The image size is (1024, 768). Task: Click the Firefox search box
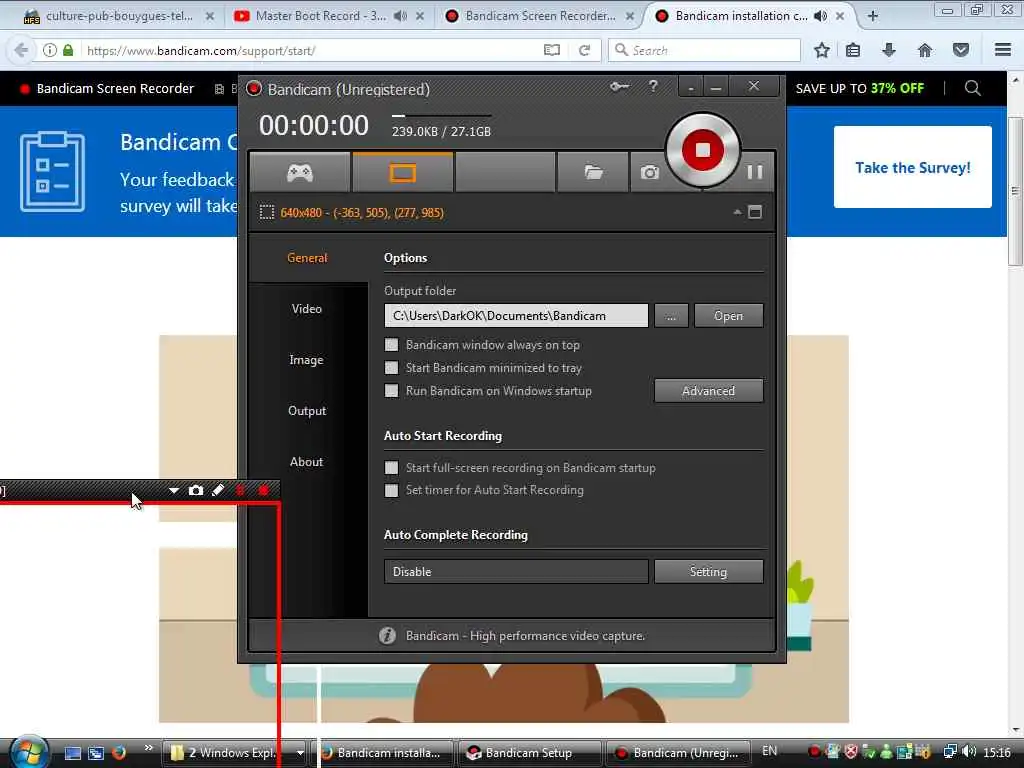(x=704, y=50)
